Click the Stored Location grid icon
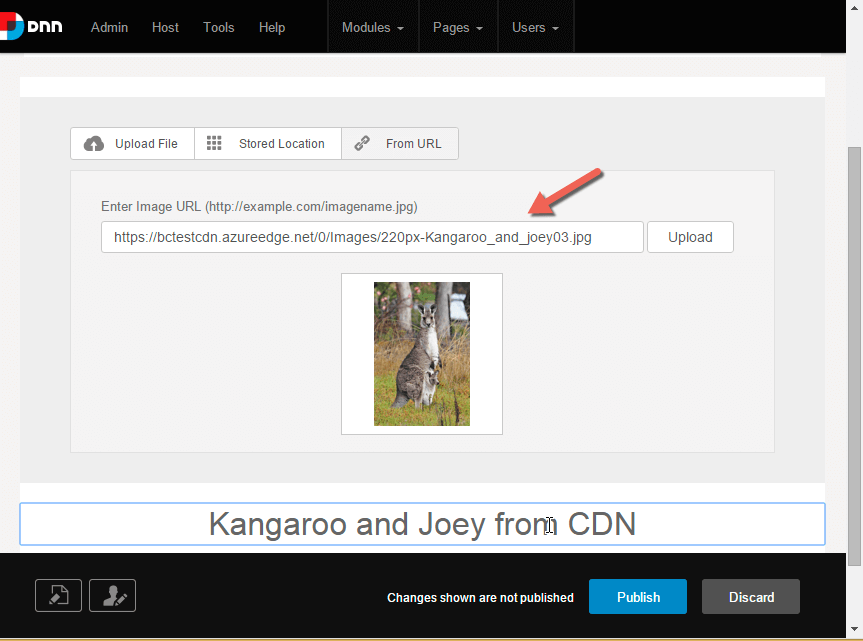This screenshot has height=641, width=863. coord(214,144)
